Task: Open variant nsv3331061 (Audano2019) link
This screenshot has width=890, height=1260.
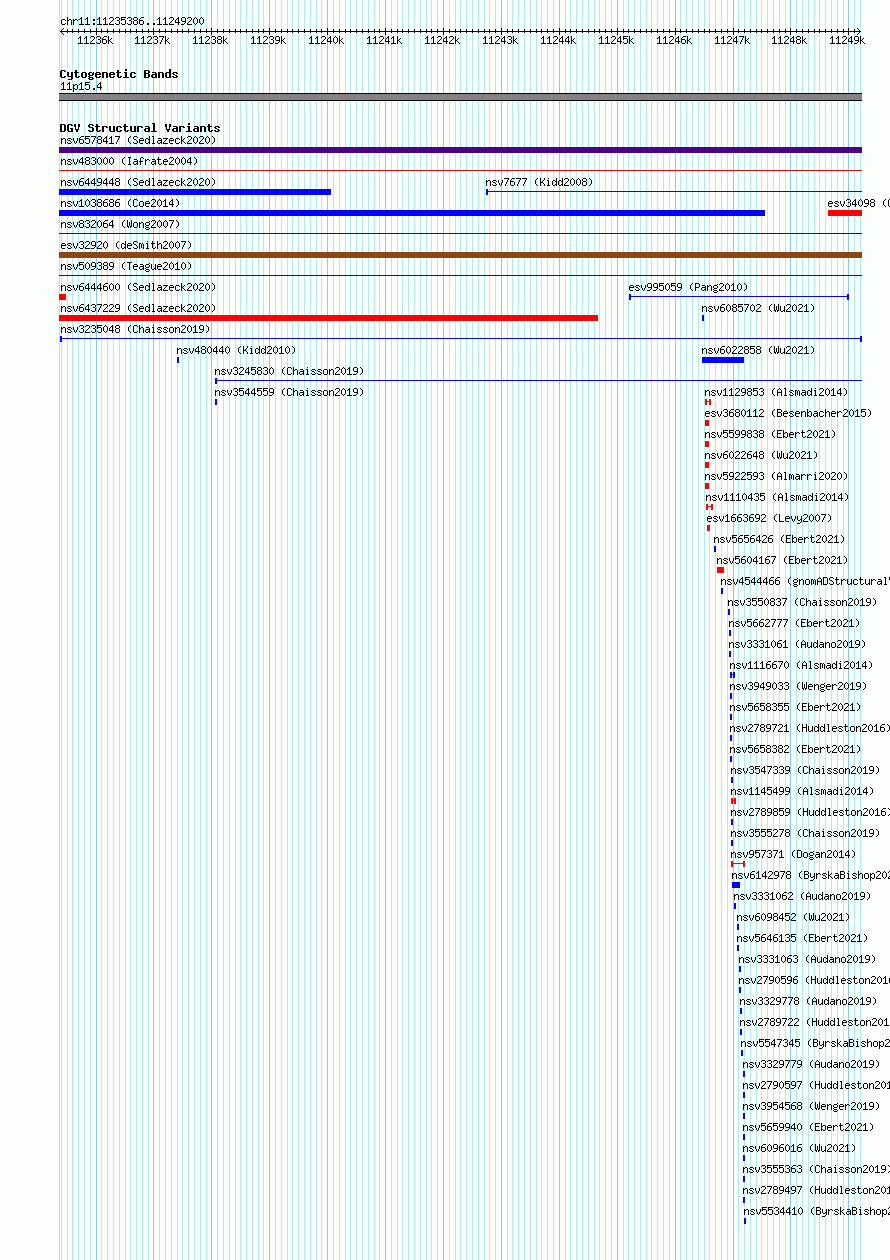Action: pos(797,644)
